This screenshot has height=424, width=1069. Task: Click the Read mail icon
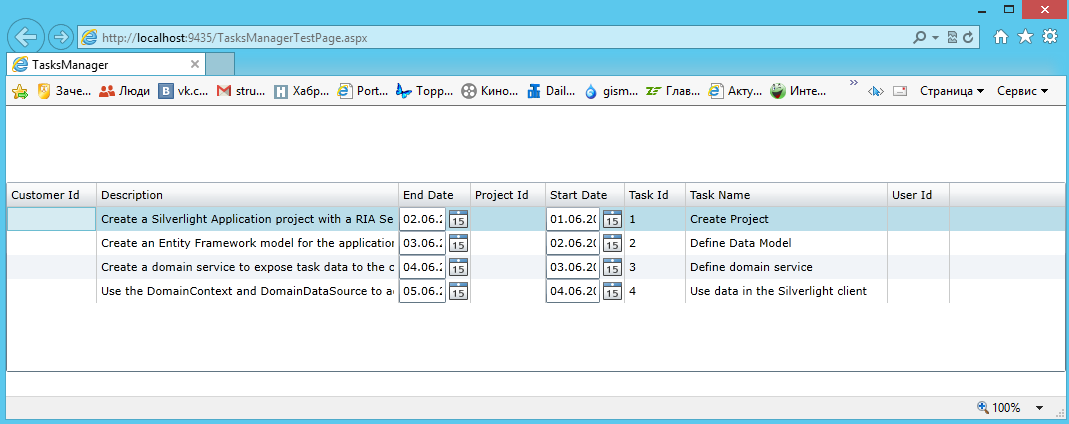(x=900, y=91)
